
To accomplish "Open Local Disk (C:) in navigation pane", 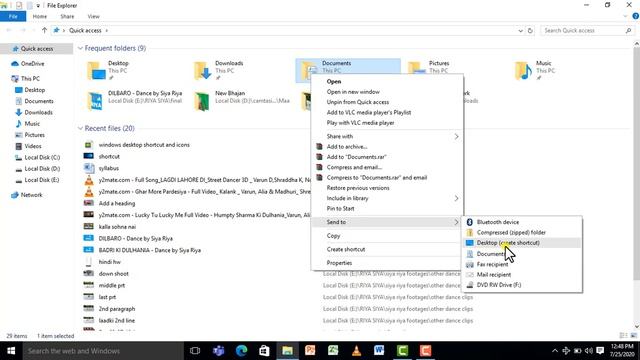I will (42, 158).
